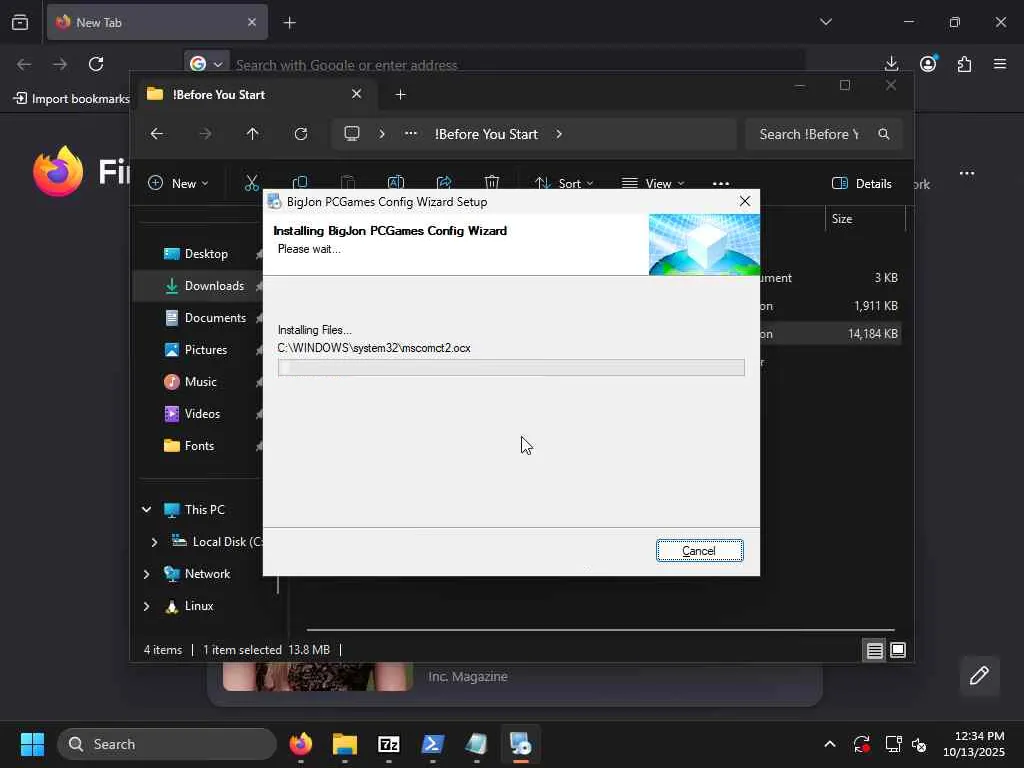Open the Sort dropdown menu
Image resolution: width=1024 pixels, height=768 pixels.
[564, 184]
